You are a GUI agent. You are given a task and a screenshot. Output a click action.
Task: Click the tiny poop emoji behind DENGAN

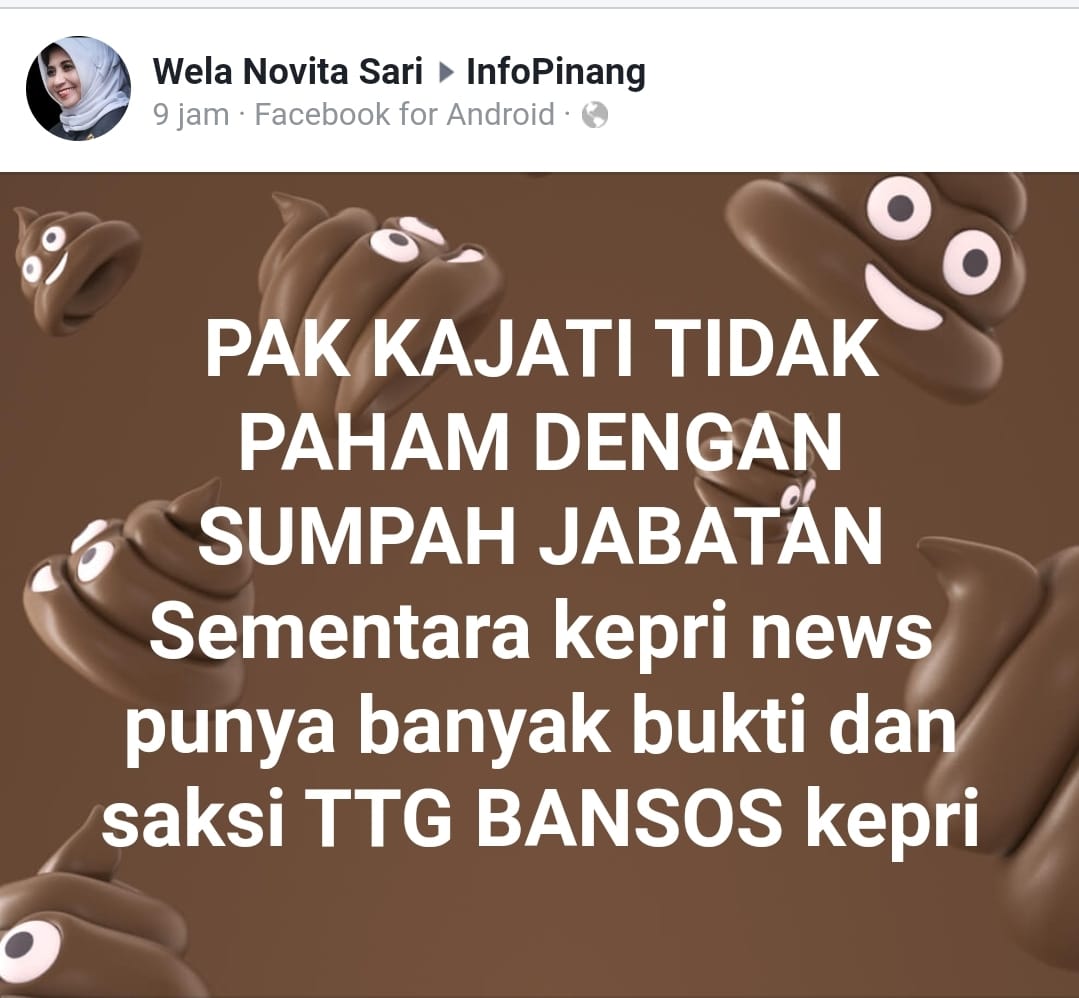point(757,485)
